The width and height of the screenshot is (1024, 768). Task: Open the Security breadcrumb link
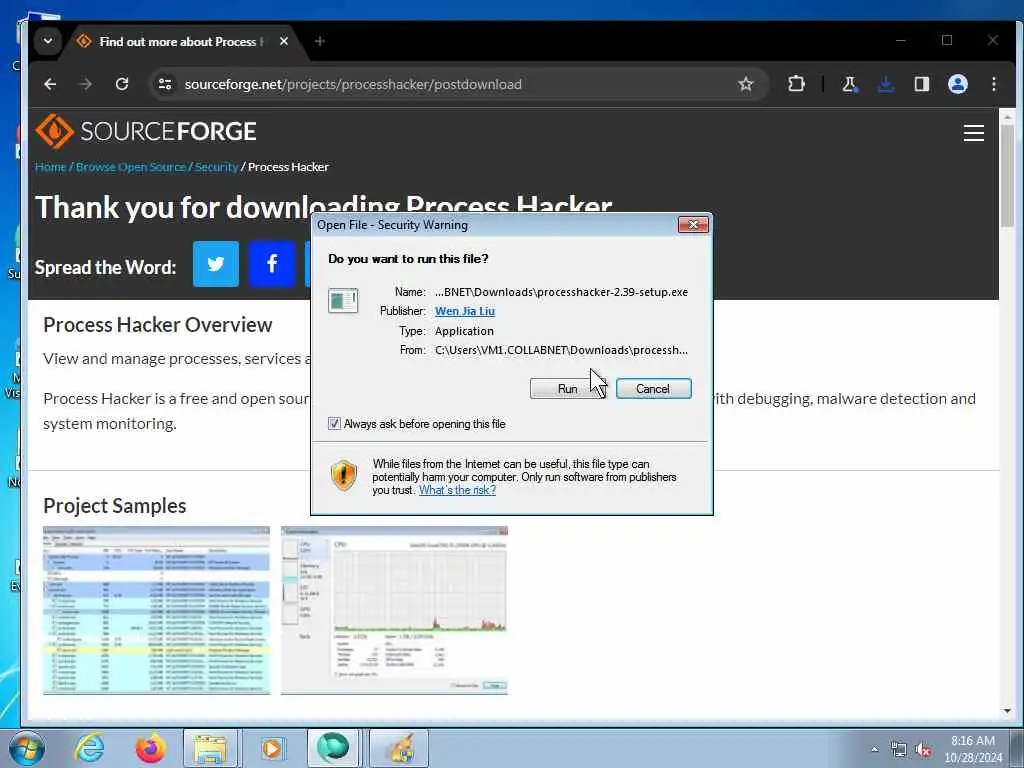click(x=216, y=167)
